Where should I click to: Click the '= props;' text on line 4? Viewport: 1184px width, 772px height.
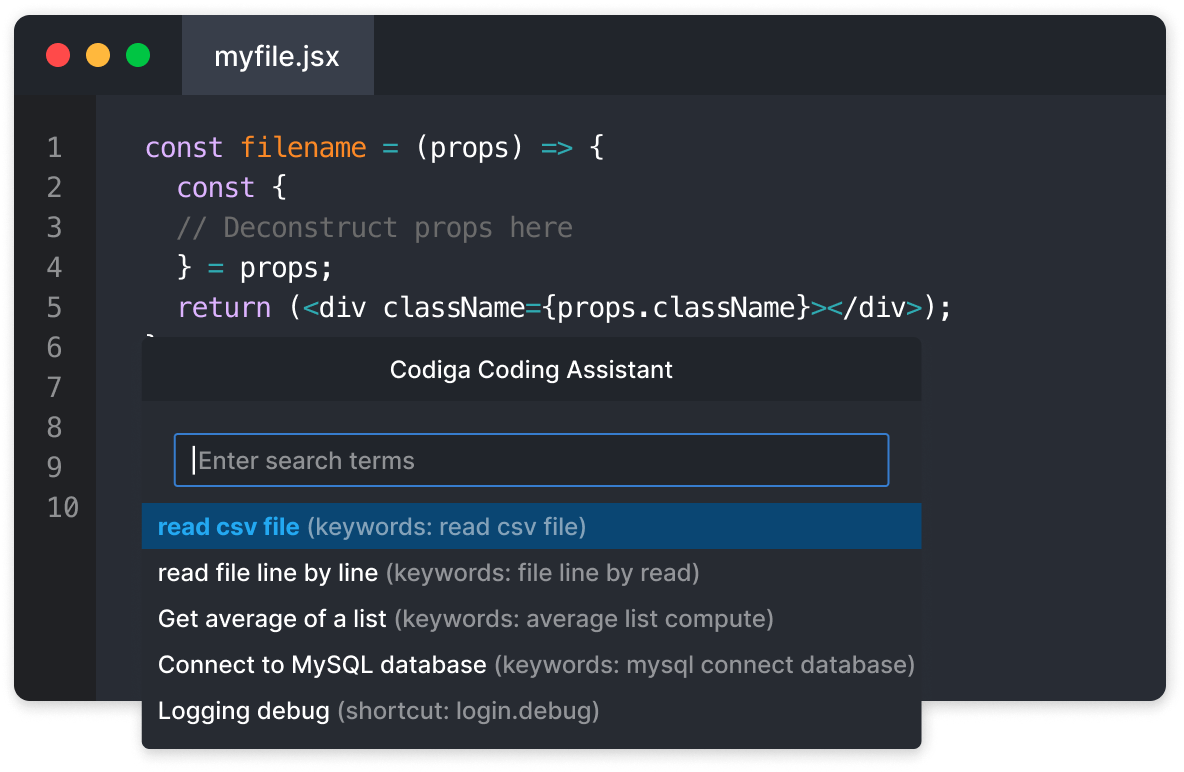[270, 267]
